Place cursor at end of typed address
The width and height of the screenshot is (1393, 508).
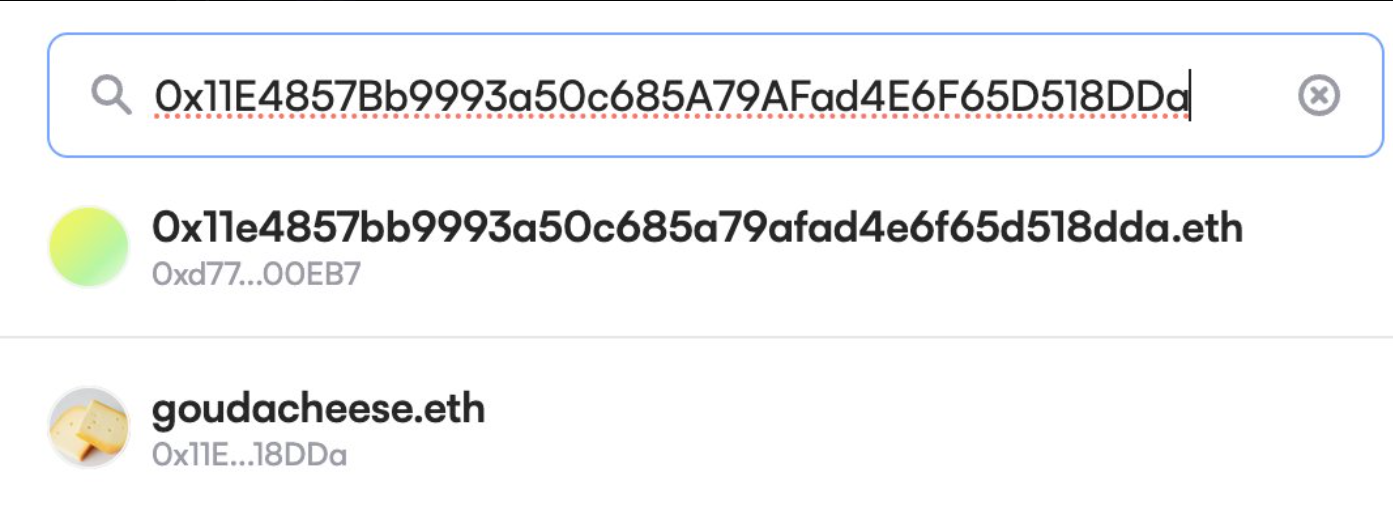pos(1188,97)
